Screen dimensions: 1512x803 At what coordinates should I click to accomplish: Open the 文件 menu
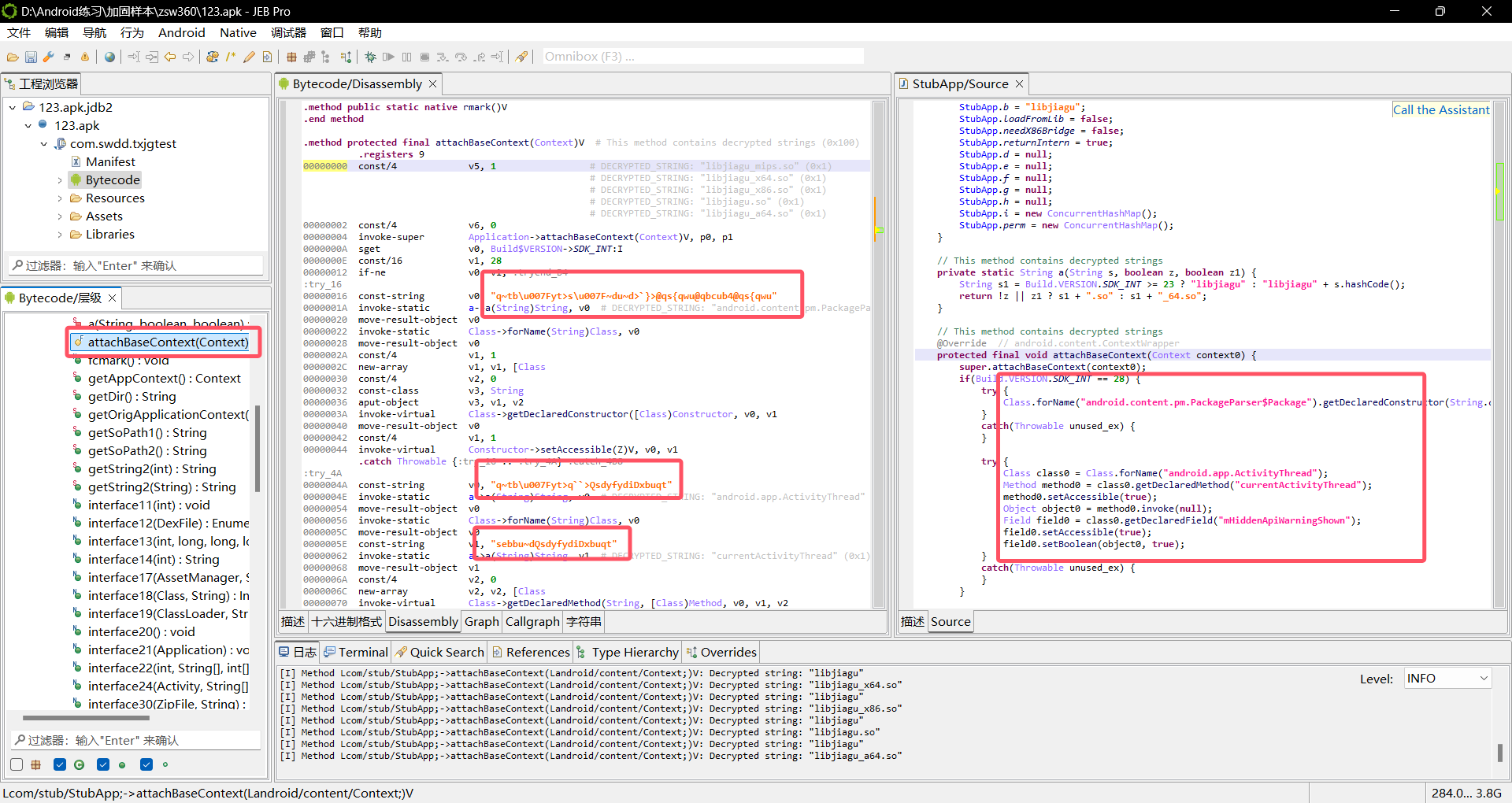point(19,32)
